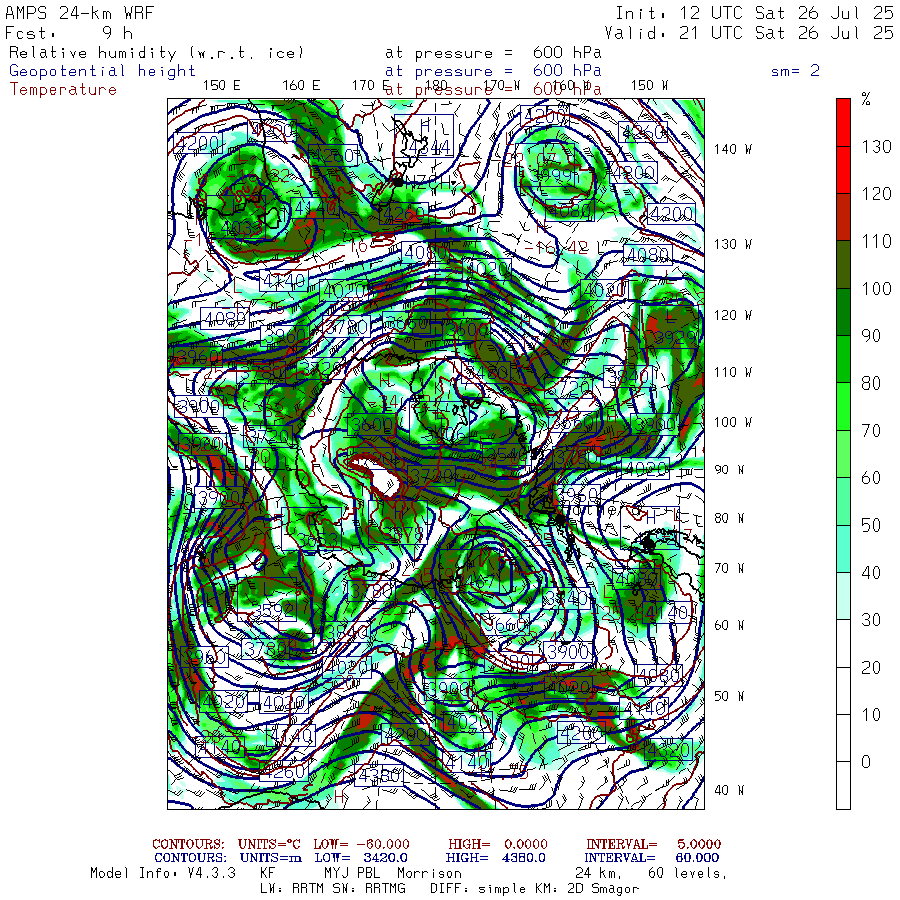The height and width of the screenshot is (900, 900).
Task: Click the white color bar segment between 10 and 20
Action: pos(843,690)
